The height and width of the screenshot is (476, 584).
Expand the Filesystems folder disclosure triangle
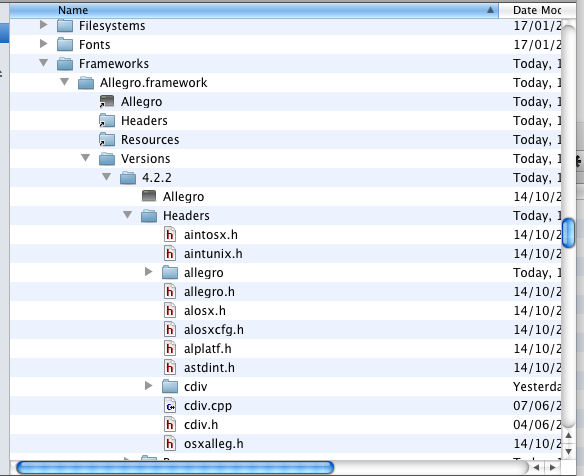pyautogui.click(x=44, y=25)
